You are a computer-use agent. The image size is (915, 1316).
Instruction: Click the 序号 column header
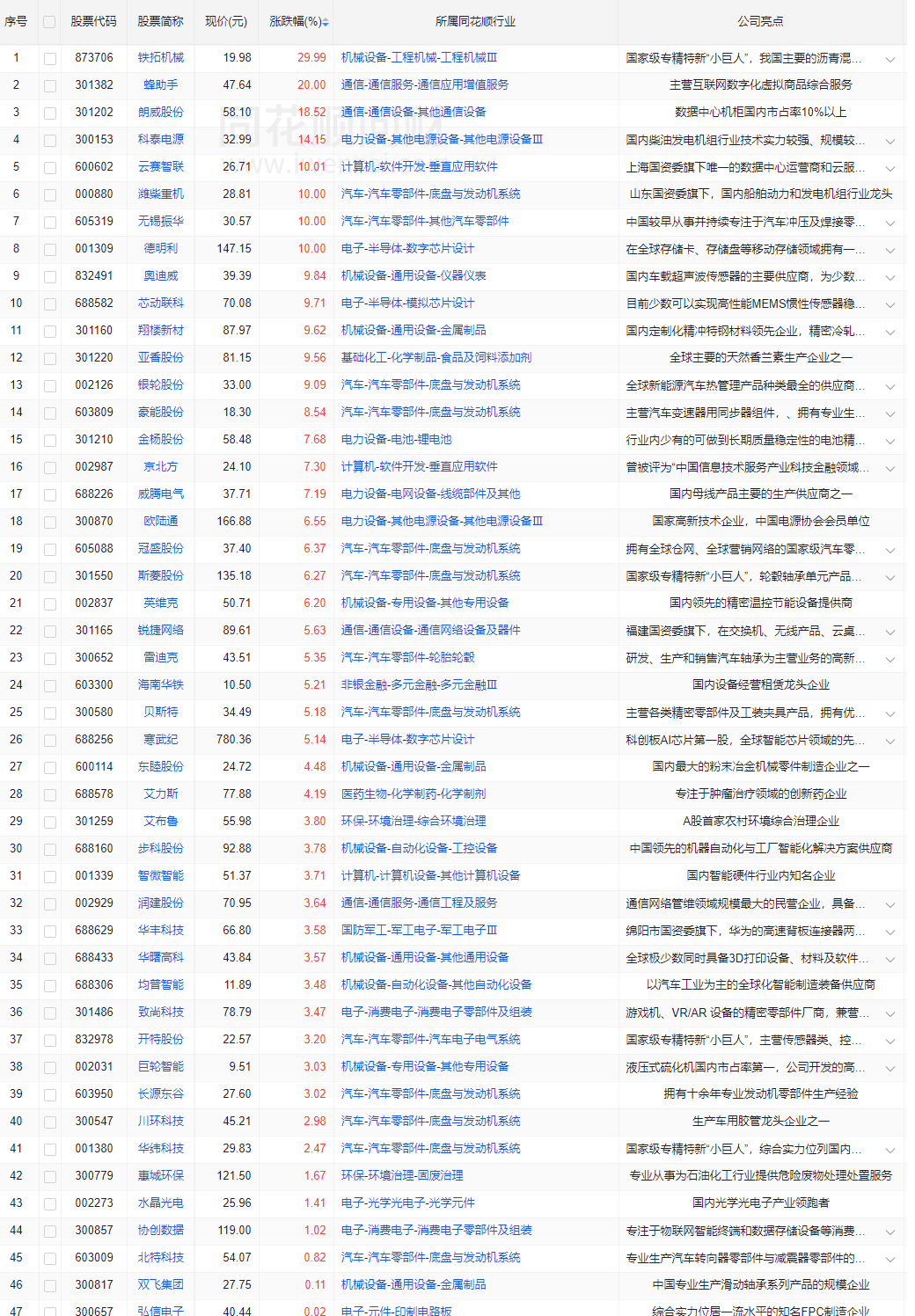16,22
